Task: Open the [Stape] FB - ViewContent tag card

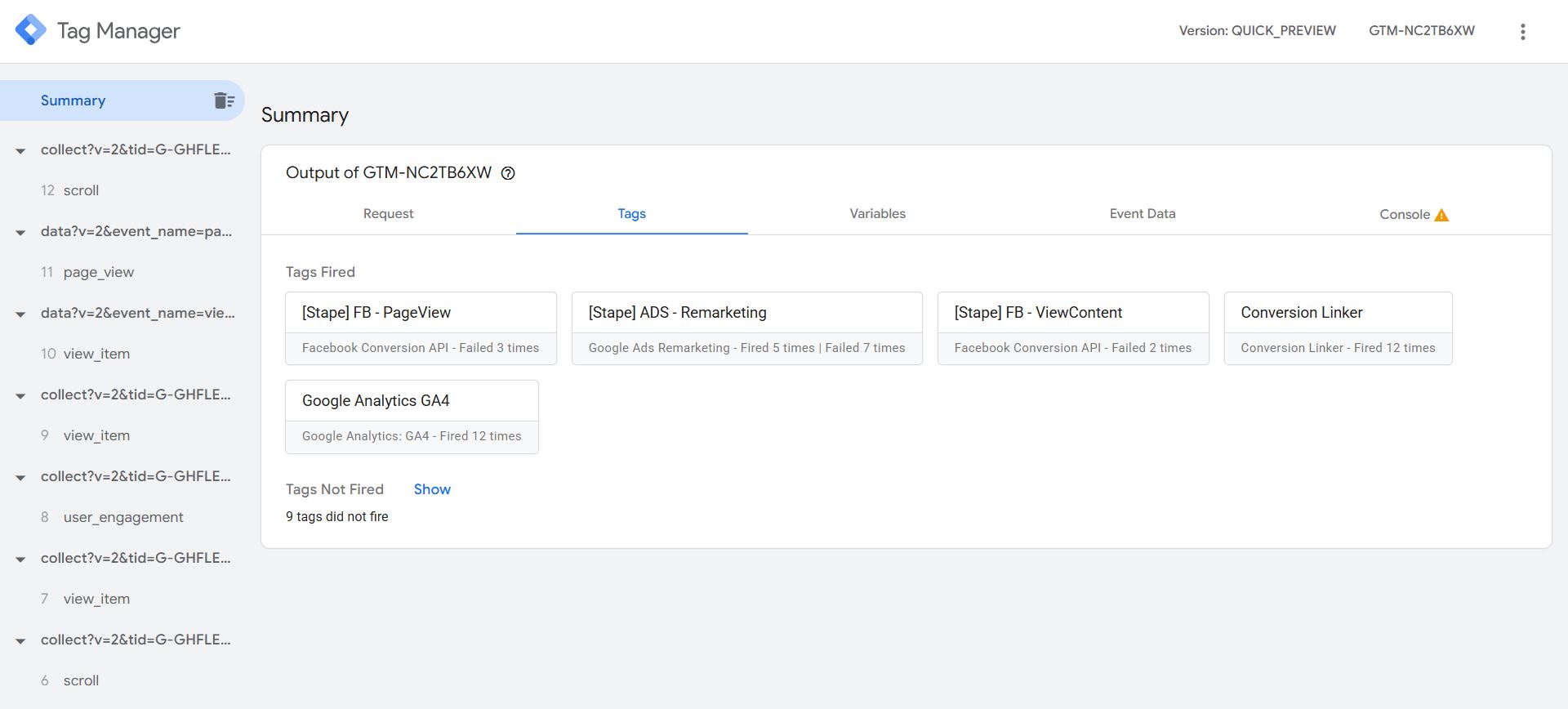Action: click(1073, 328)
